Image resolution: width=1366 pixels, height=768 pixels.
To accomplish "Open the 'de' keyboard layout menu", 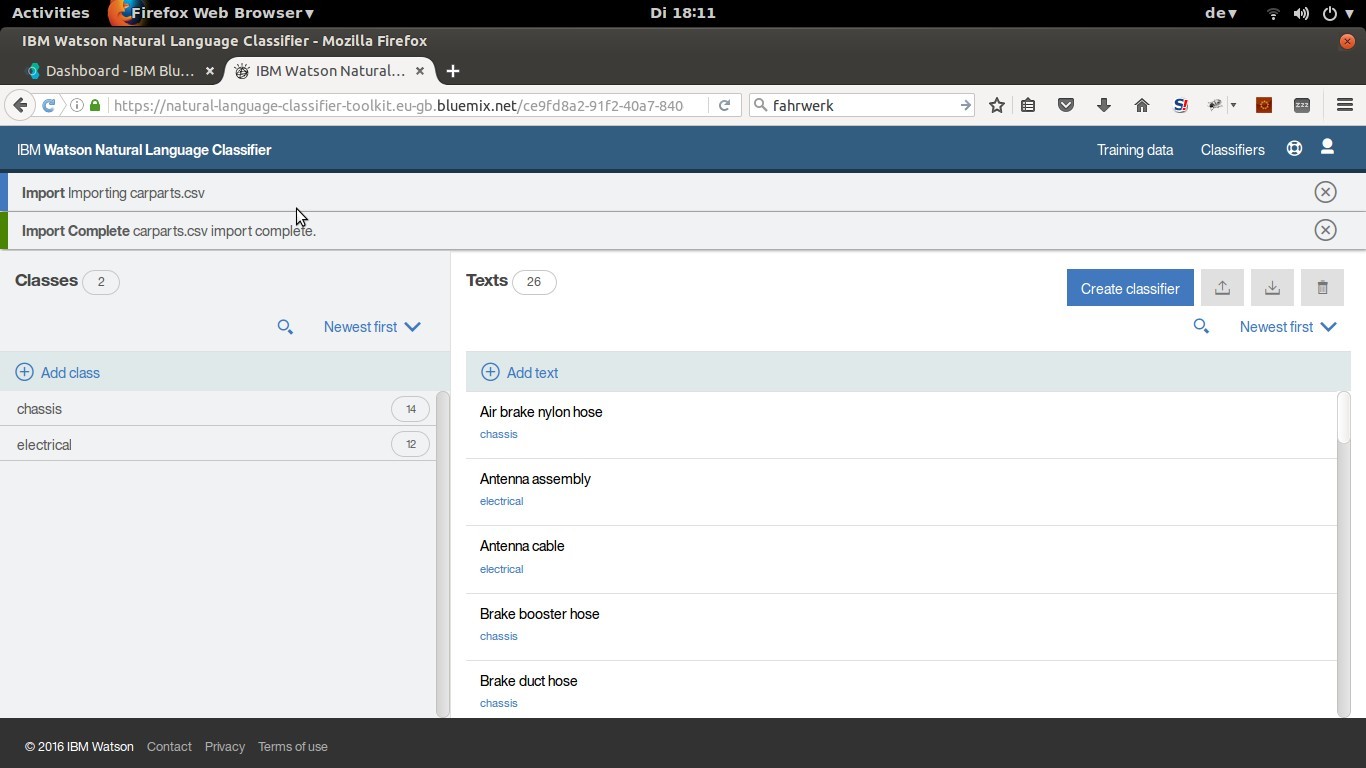I will [x=1220, y=13].
